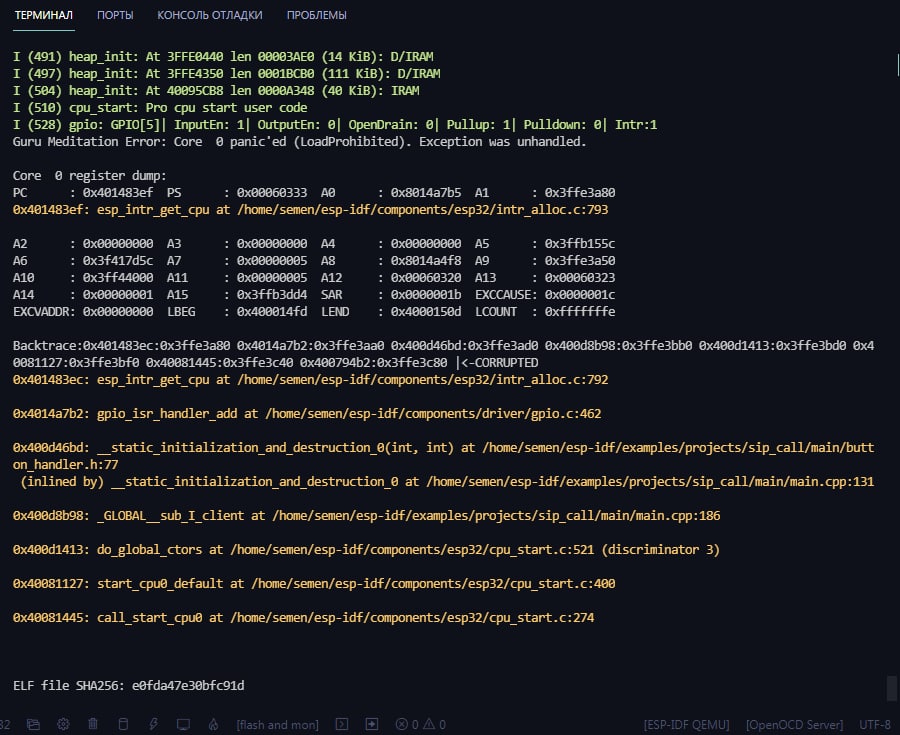Open the ПОРТЫ tab
Viewport: 900px width, 735px height.
[115, 16]
